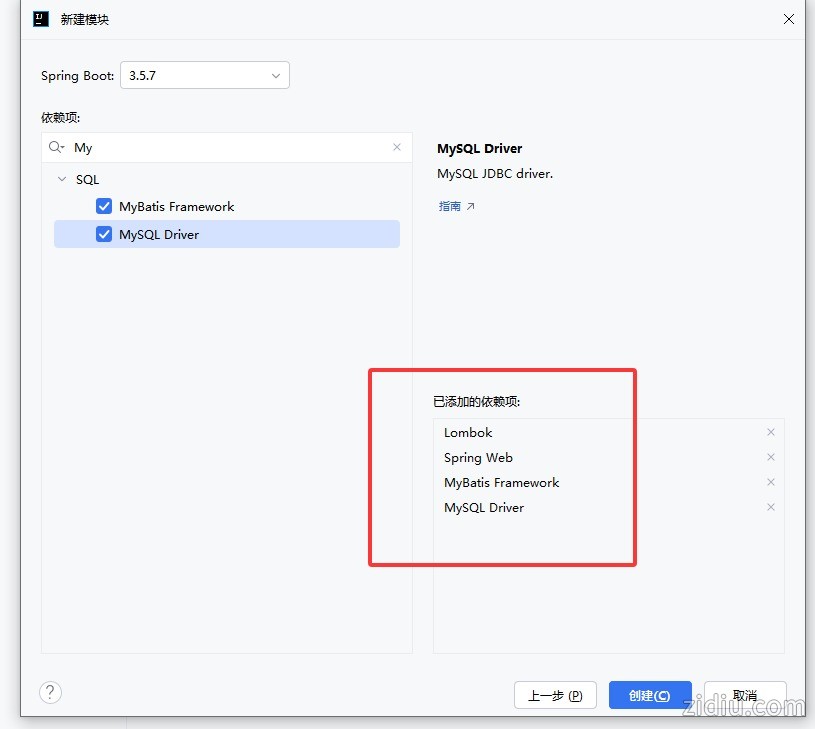This screenshot has width=815, height=729.
Task: Uncheck the MyBatis Framework checkbox
Action: click(104, 206)
